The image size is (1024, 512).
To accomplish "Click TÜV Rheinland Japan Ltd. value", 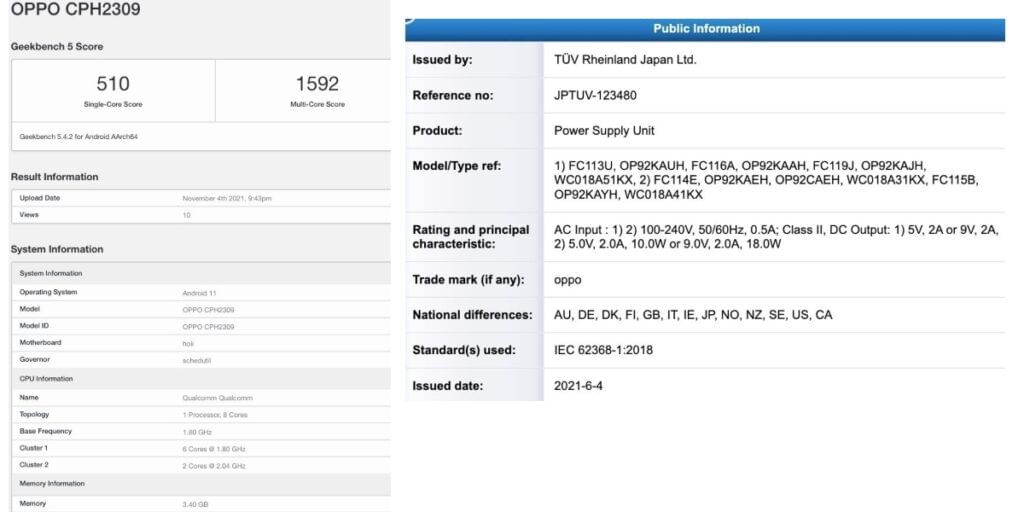I will [625, 60].
